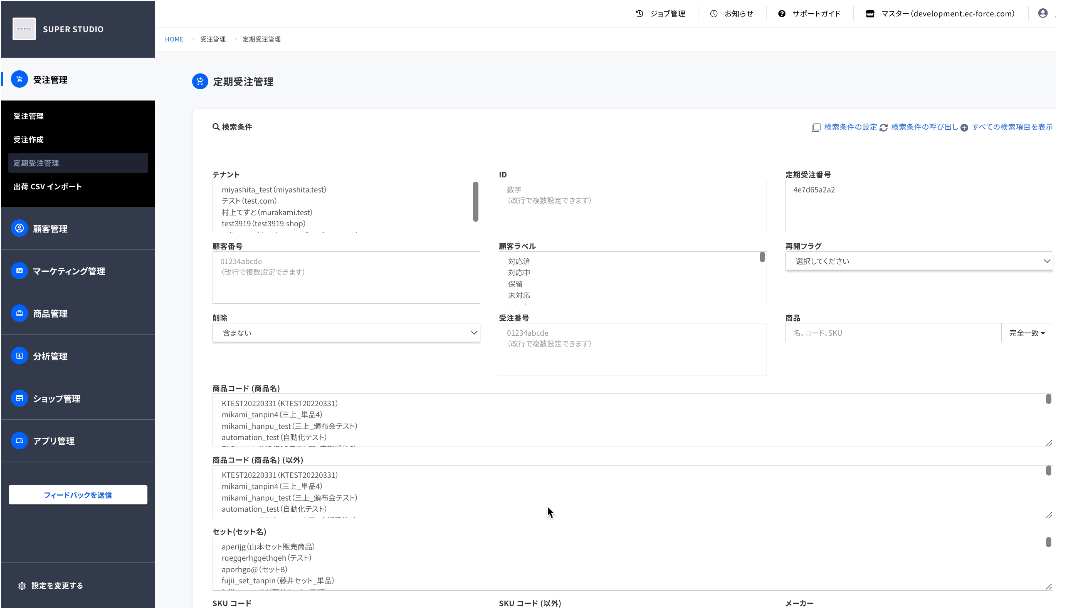This screenshot has width=1080, height=608.
Task: Click the アプリ管理 sidebar icon
Action: point(19,441)
